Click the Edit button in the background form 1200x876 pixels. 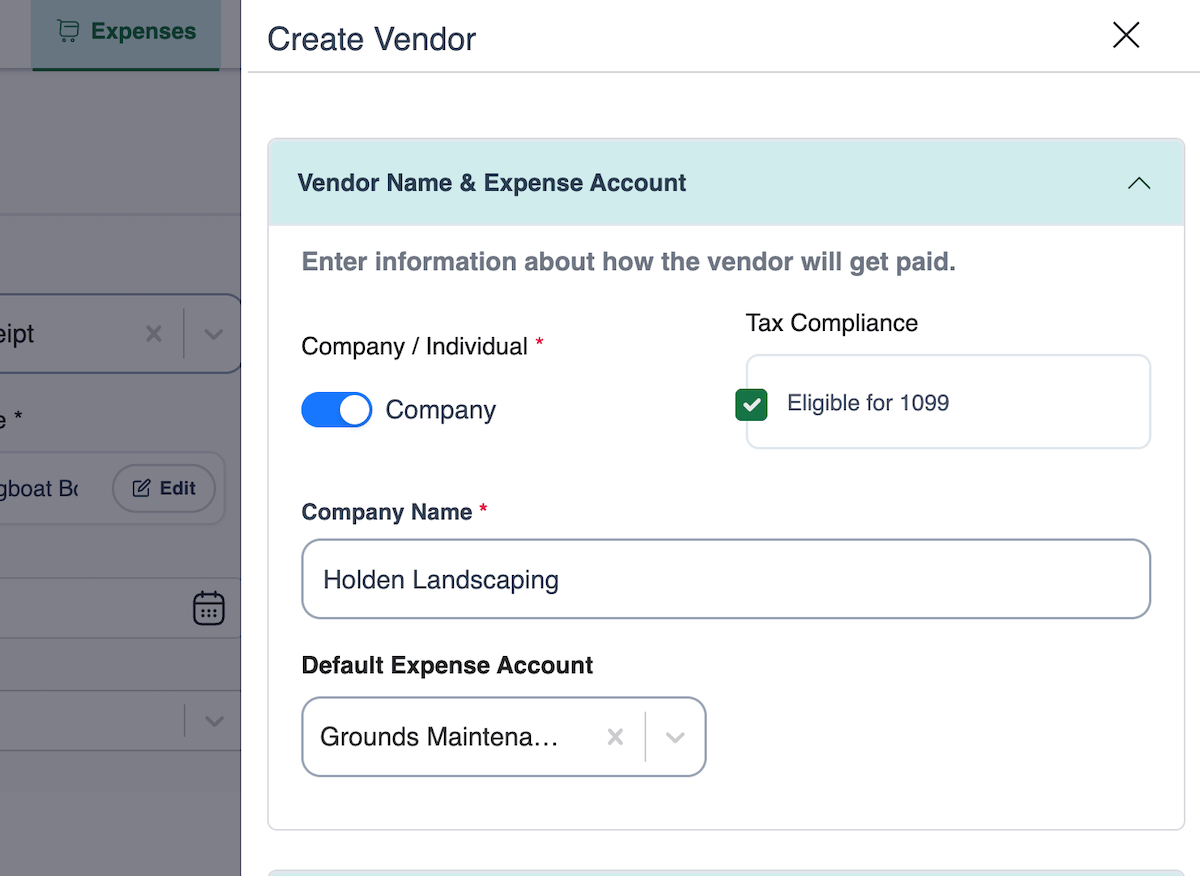[x=164, y=488]
